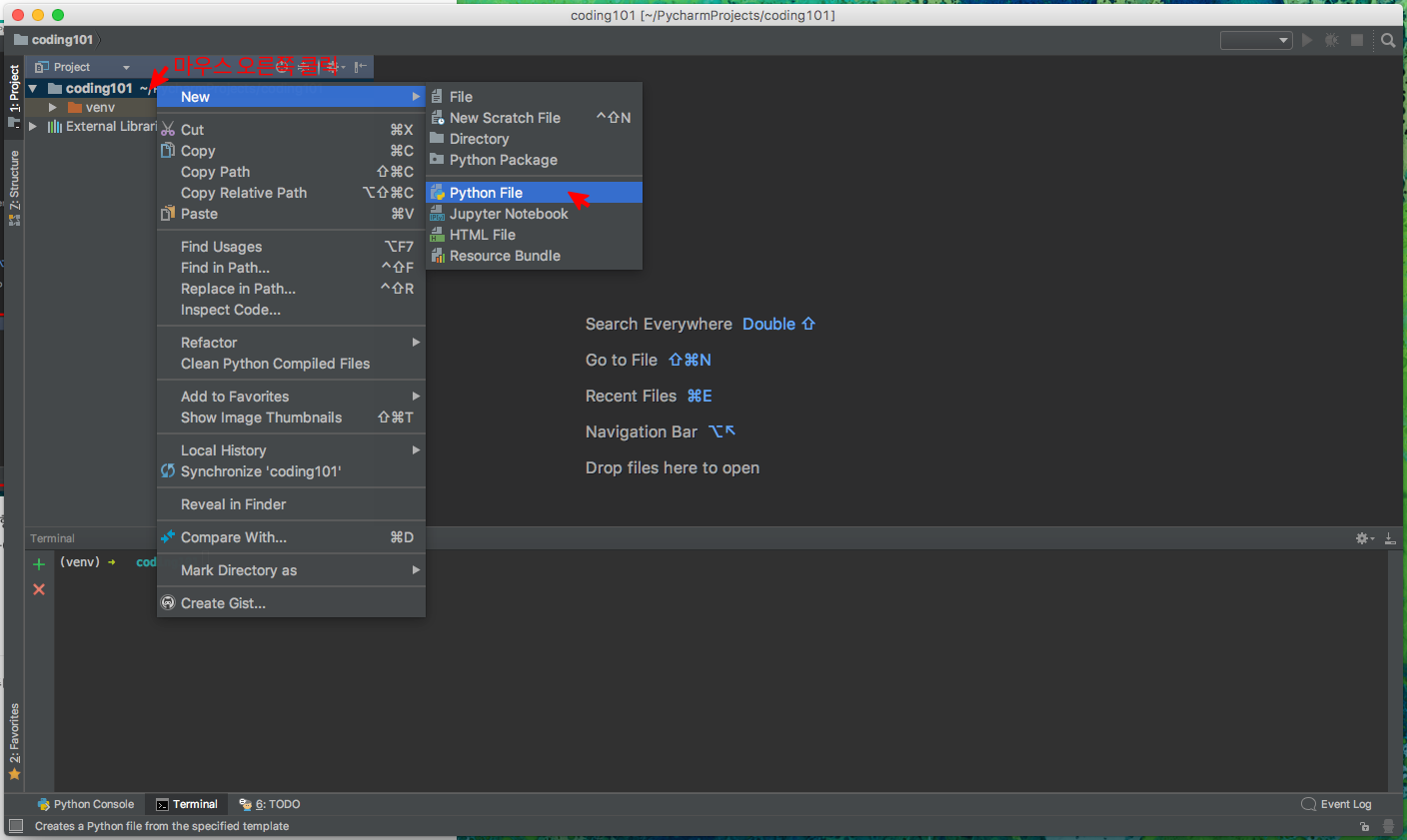Click the Search Everywhere magnifier icon
The height and width of the screenshot is (840, 1407).
(1388, 40)
